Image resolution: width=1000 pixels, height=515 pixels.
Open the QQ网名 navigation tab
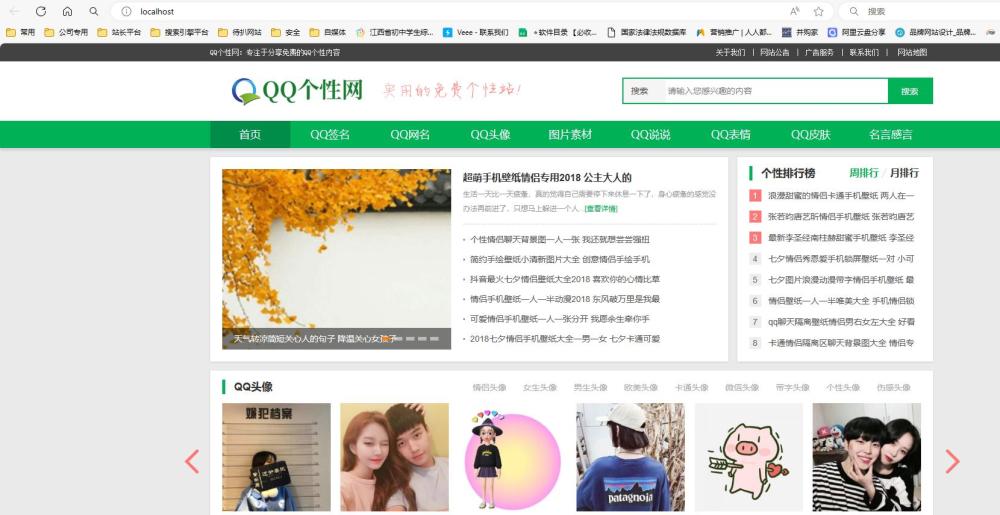[410, 134]
